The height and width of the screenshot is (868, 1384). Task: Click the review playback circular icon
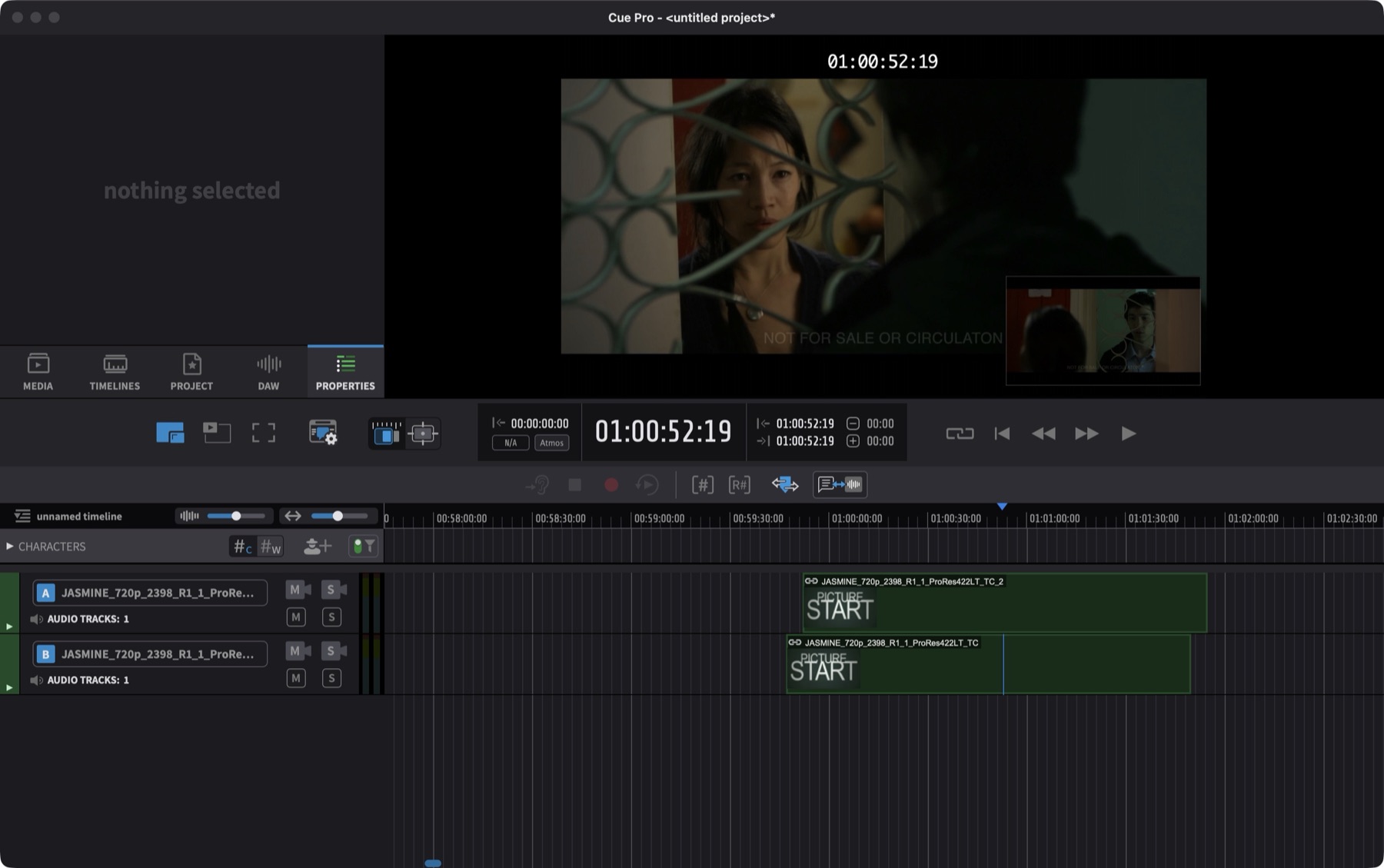[647, 484]
